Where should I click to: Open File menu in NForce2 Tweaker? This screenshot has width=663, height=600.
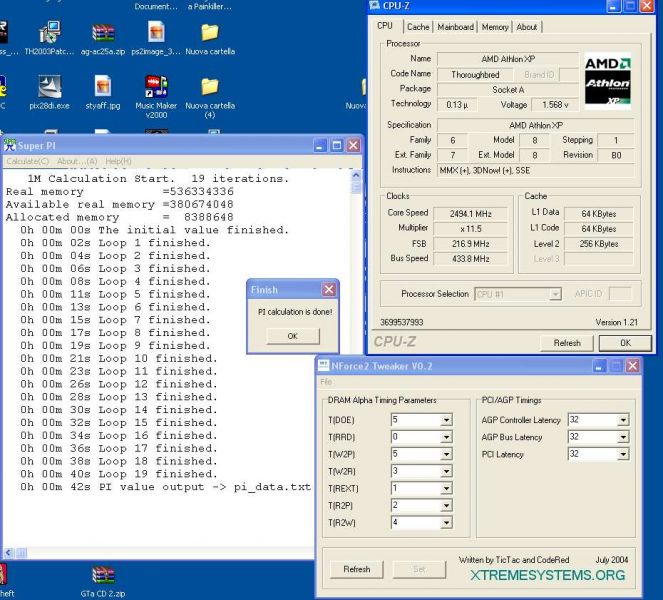326,382
